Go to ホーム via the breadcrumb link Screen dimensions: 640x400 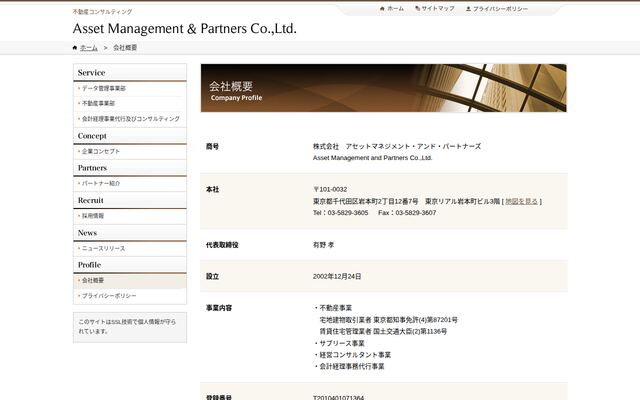pos(89,48)
